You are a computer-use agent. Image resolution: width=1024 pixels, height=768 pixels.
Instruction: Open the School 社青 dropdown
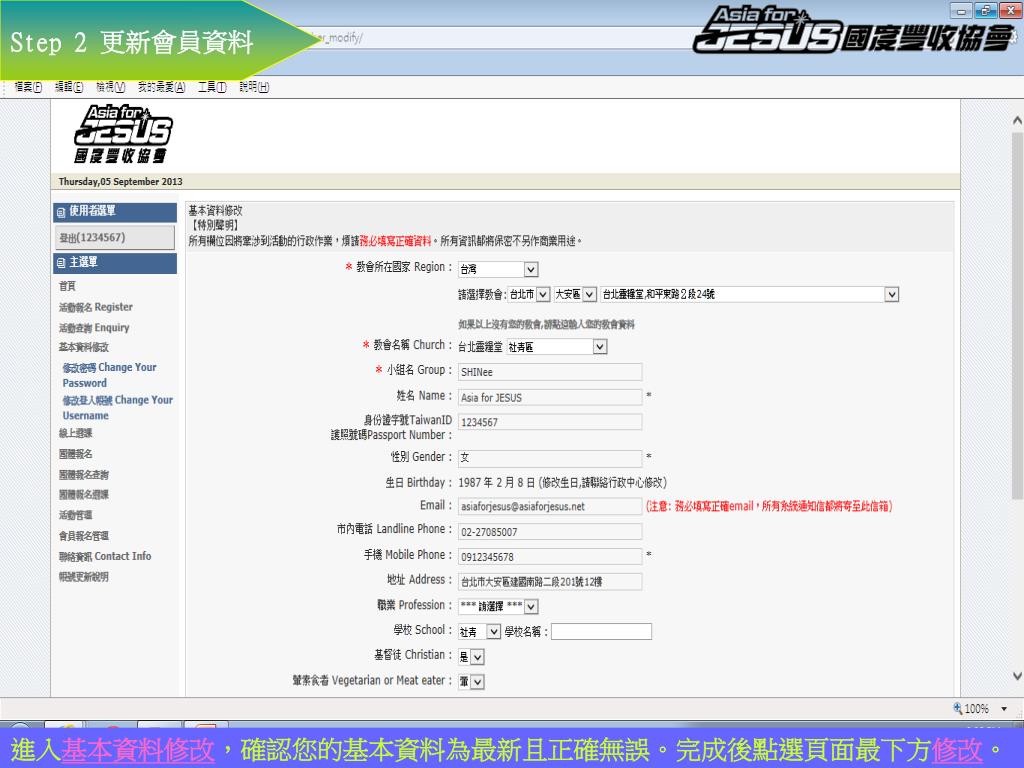pyautogui.click(x=479, y=632)
